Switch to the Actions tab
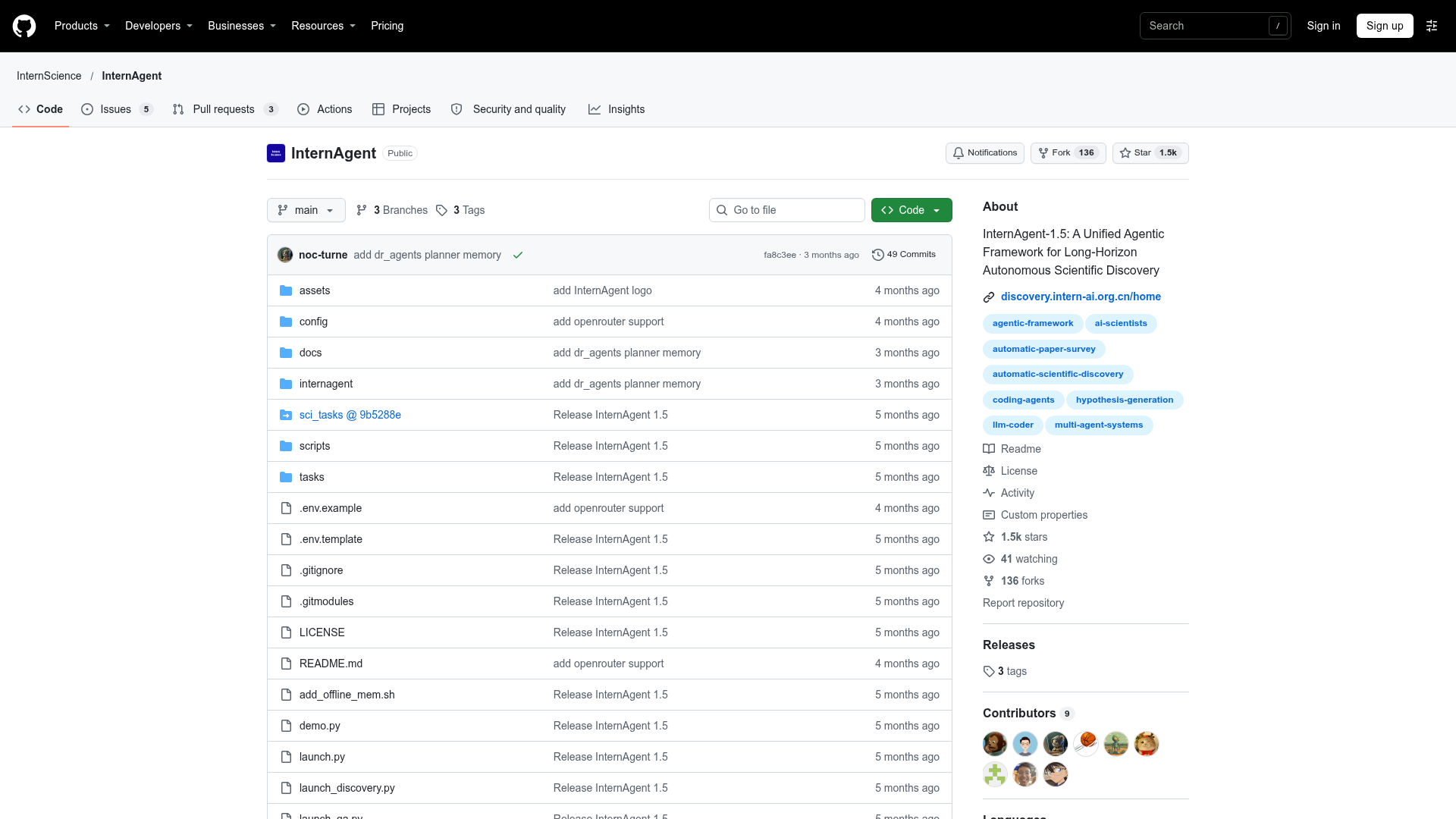The height and width of the screenshot is (819, 1456). click(x=325, y=109)
